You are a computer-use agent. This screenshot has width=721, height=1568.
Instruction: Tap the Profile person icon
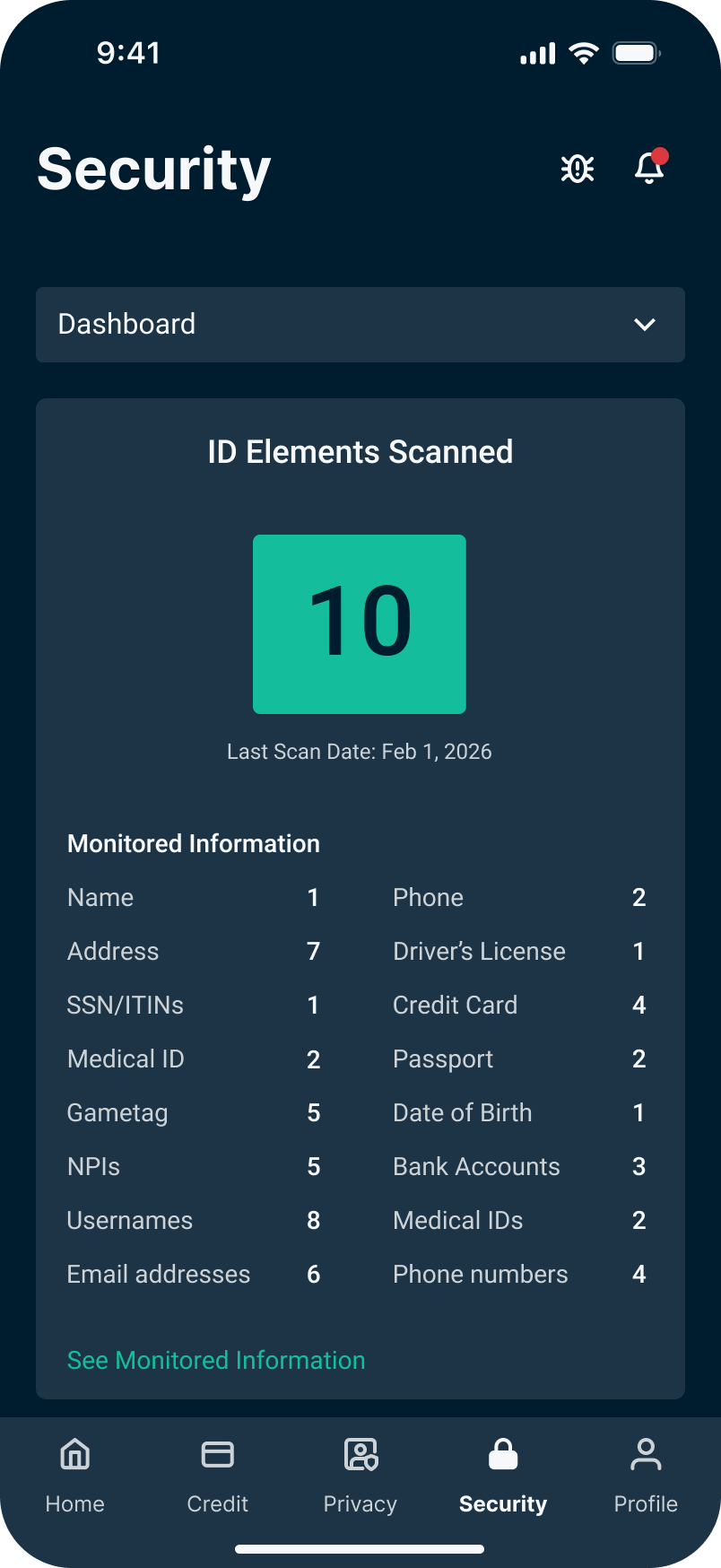click(x=646, y=1454)
